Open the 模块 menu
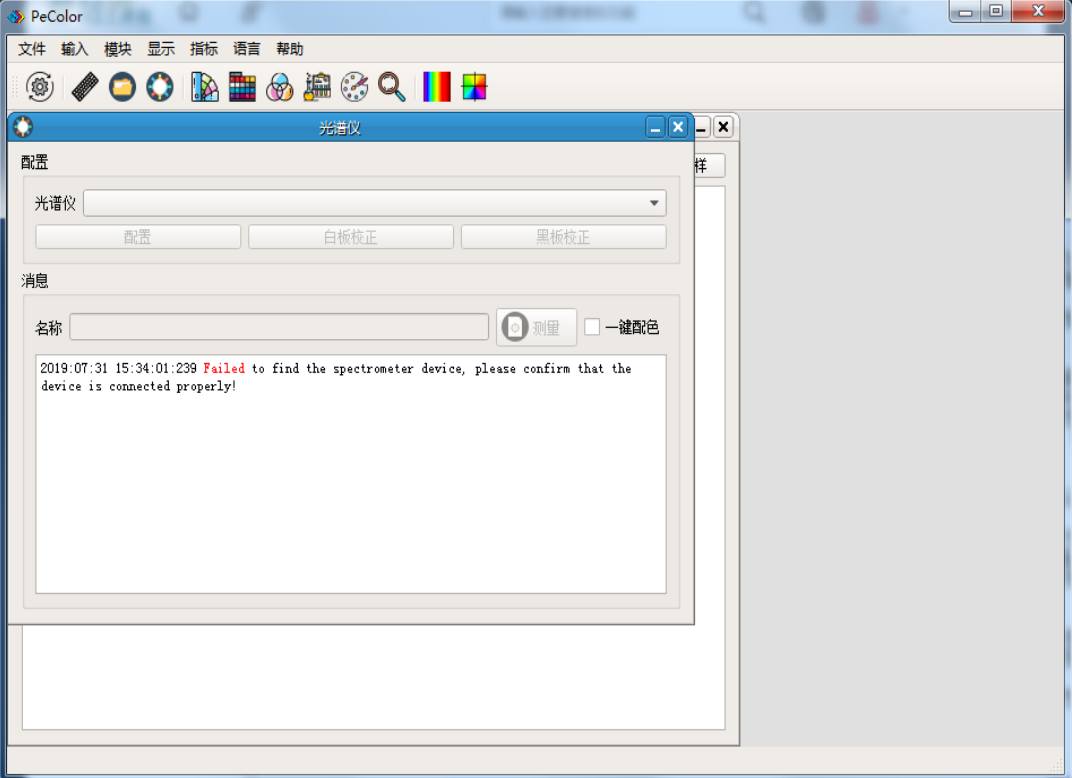This screenshot has width=1072, height=778. [118, 49]
